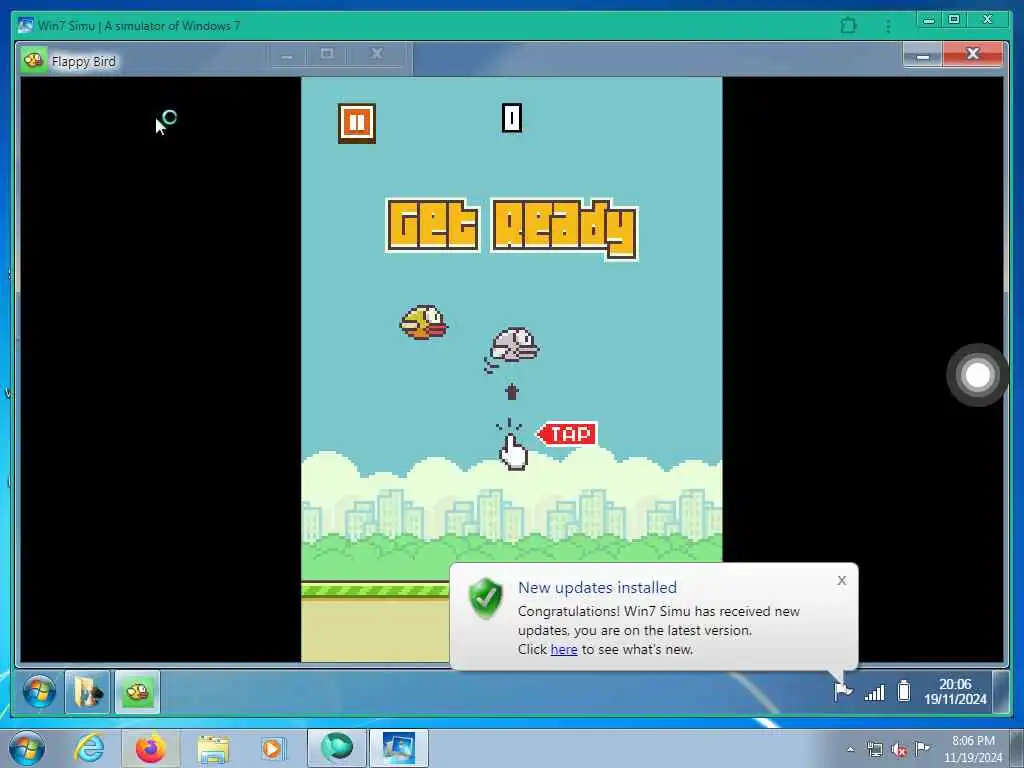Image resolution: width=1024 pixels, height=768 pixels.
Task: Click the host Action Center flag icon
Action: tap(923, 748)
